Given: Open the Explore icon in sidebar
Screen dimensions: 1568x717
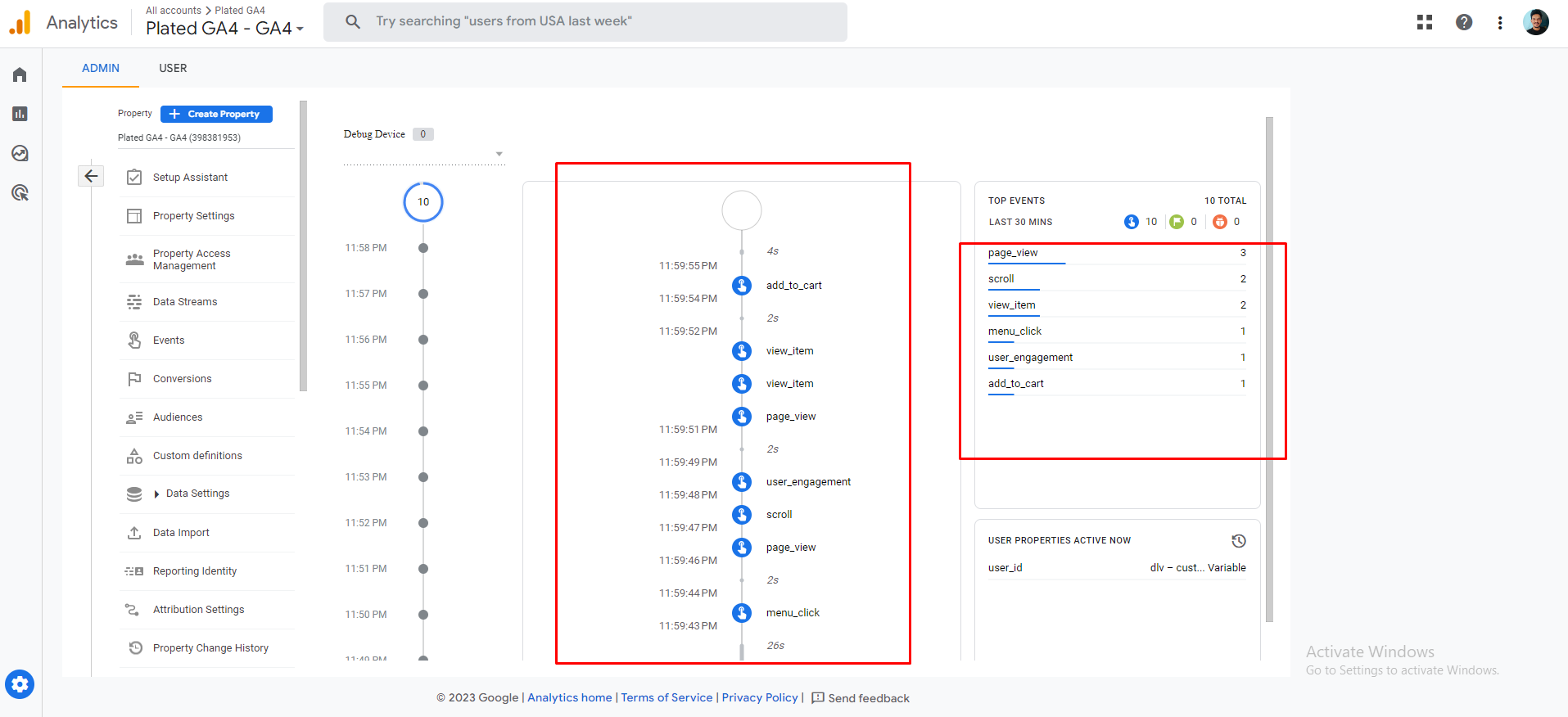Looking at the screenshot, I should point(20,153).
